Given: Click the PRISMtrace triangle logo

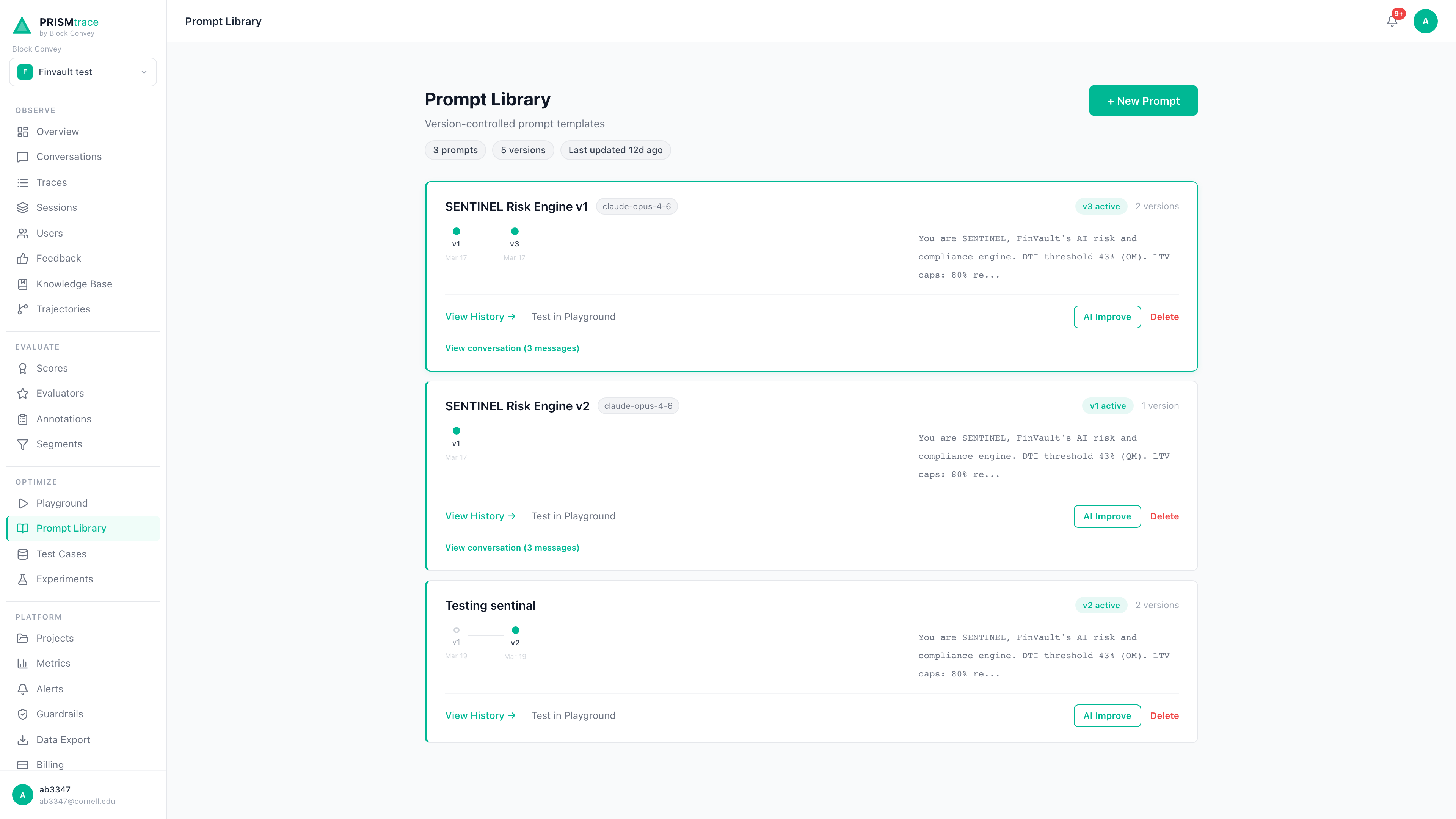Looking at the screenshot, I should [22, 25].
